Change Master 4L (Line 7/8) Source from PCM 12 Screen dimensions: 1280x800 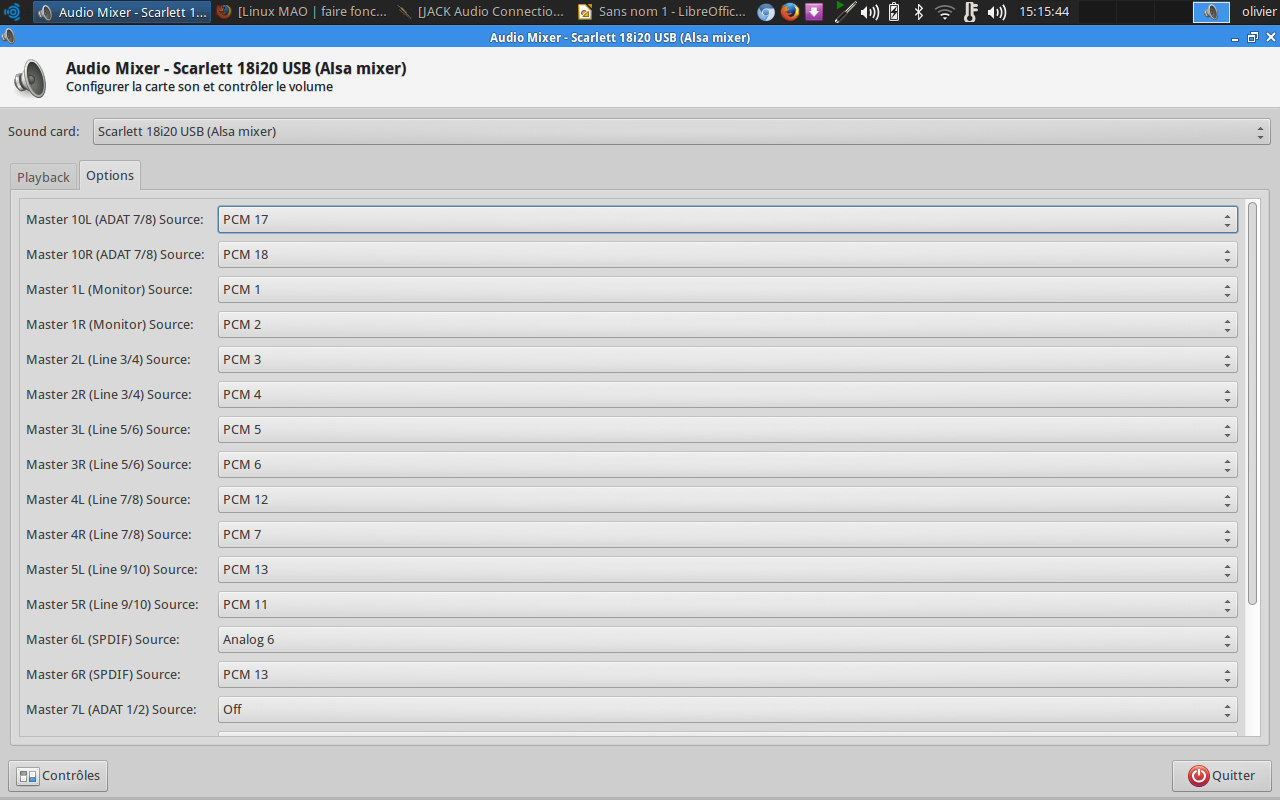click(728, 499)
